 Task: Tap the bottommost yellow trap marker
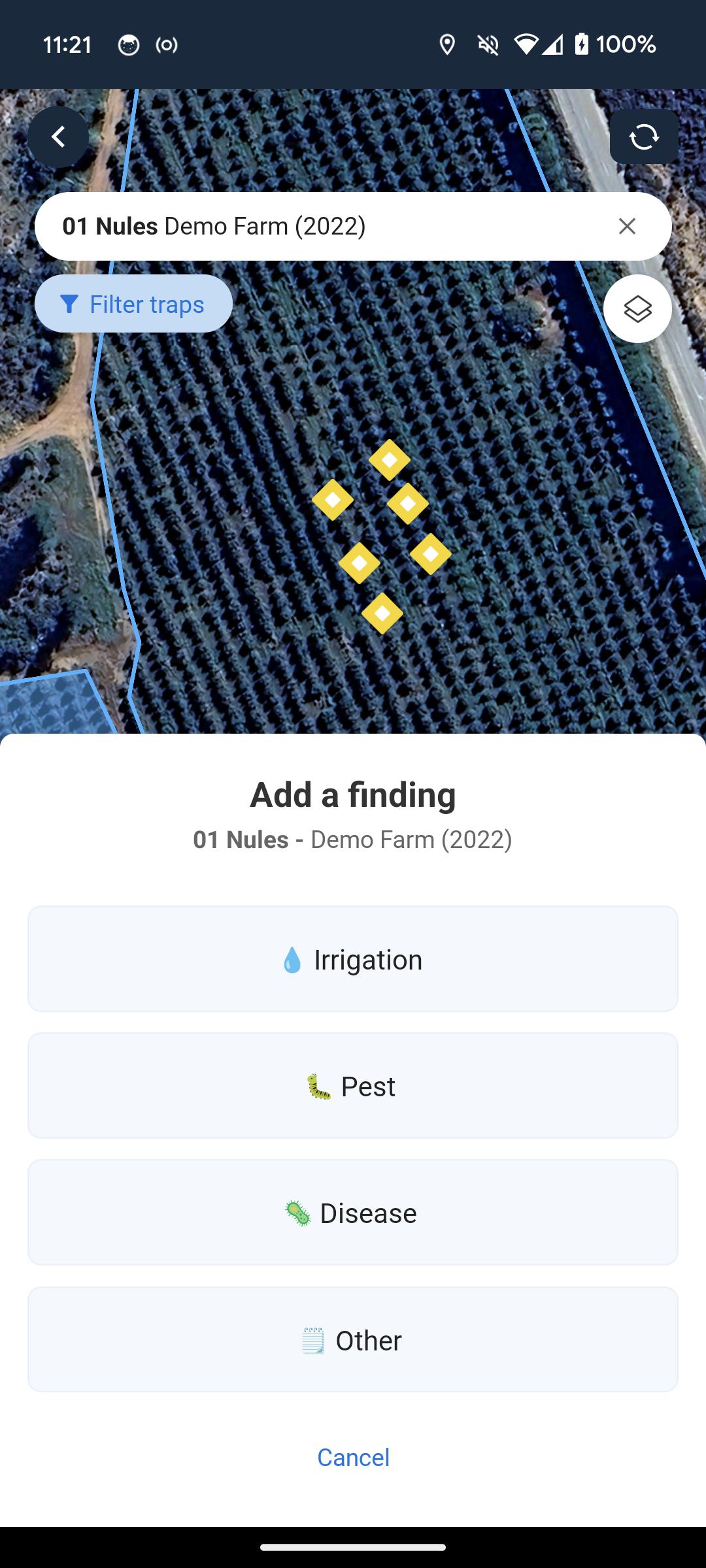(x=382, y=613)
